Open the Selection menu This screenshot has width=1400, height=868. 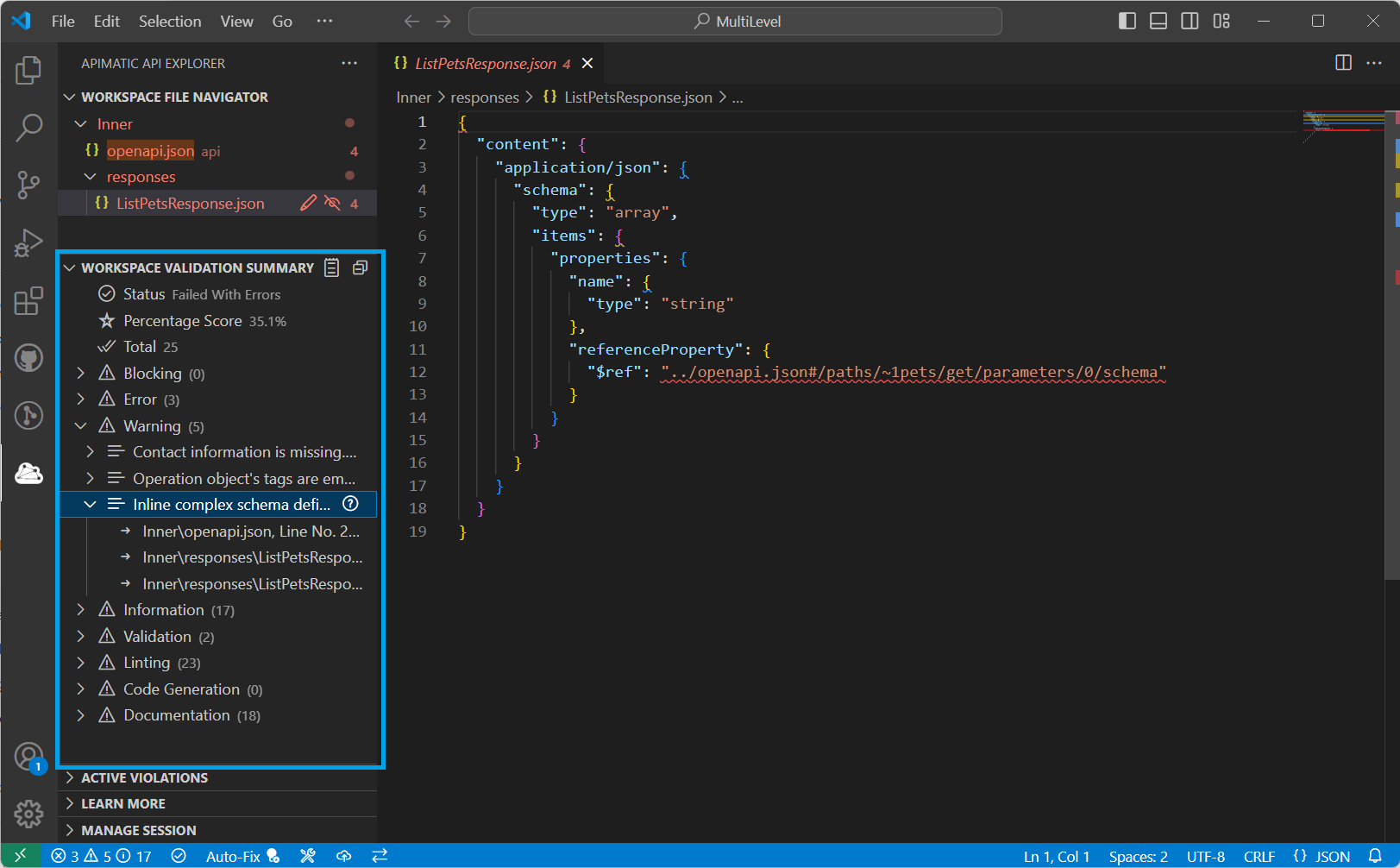[x=170, y=22]
